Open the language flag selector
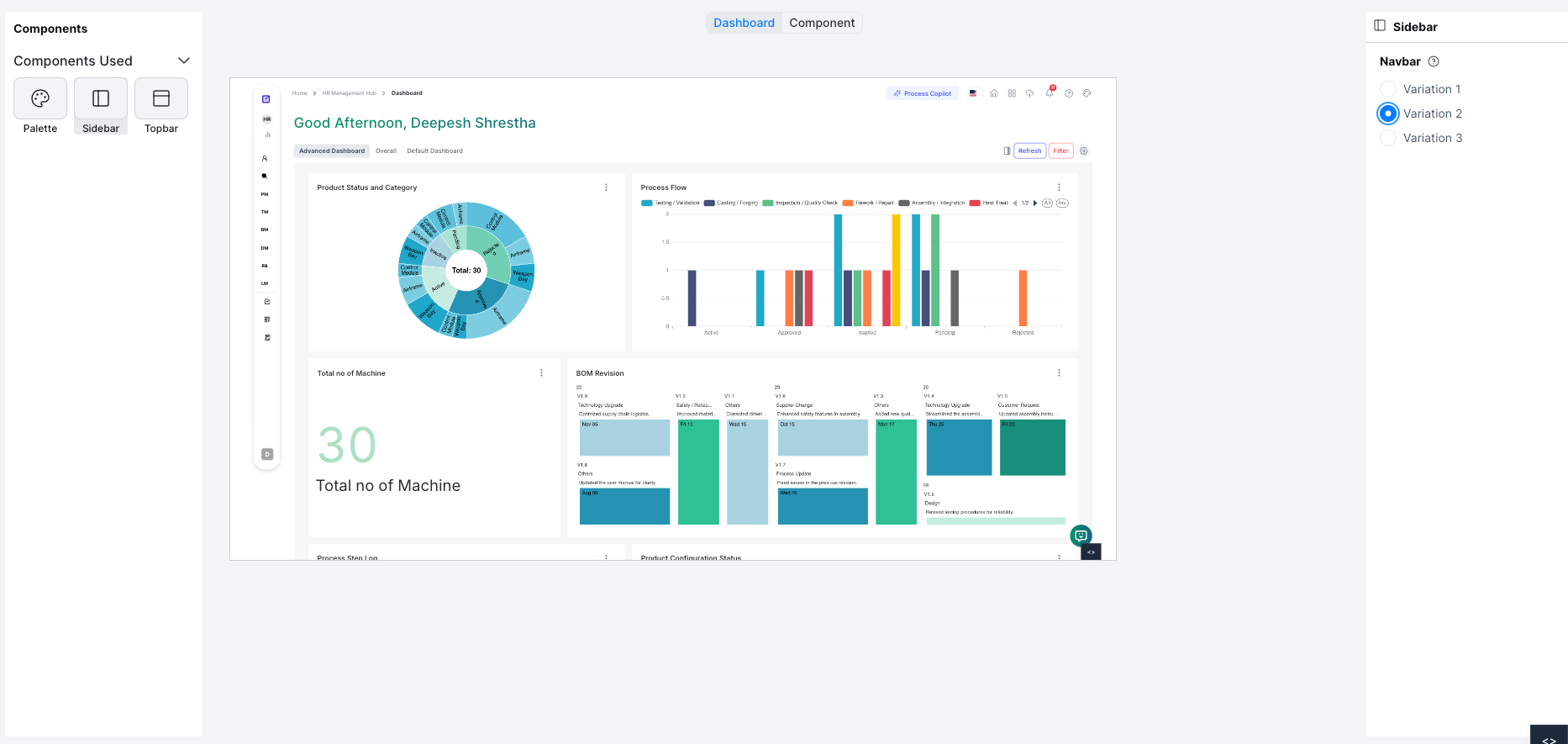The height and width of the screenshot is (744, 1568). (x=973, y=93)
